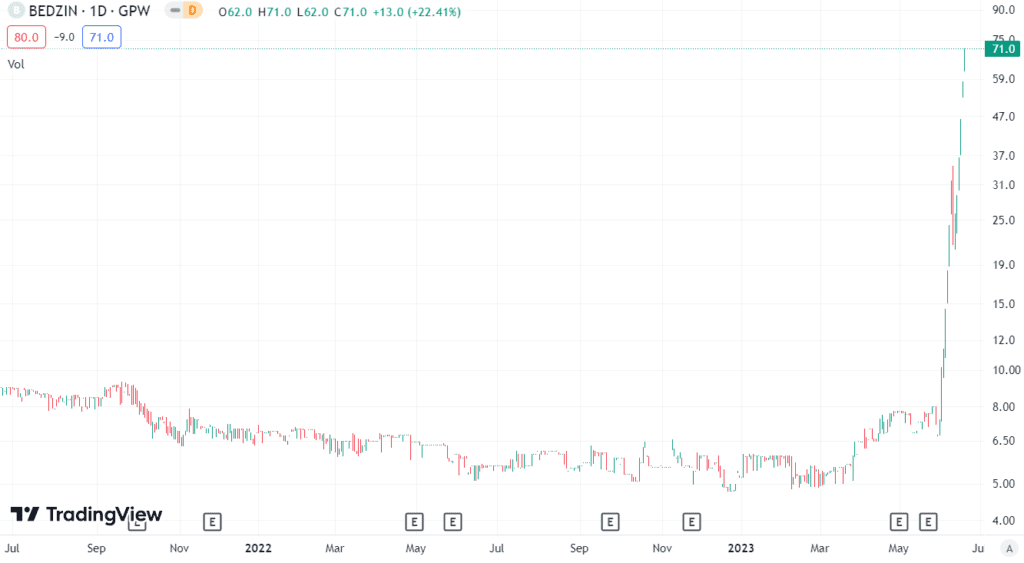This screenshot has width=1024, height=563.
Task: Click the earnings E marker near Sep 2022
Action: point(610,521)
